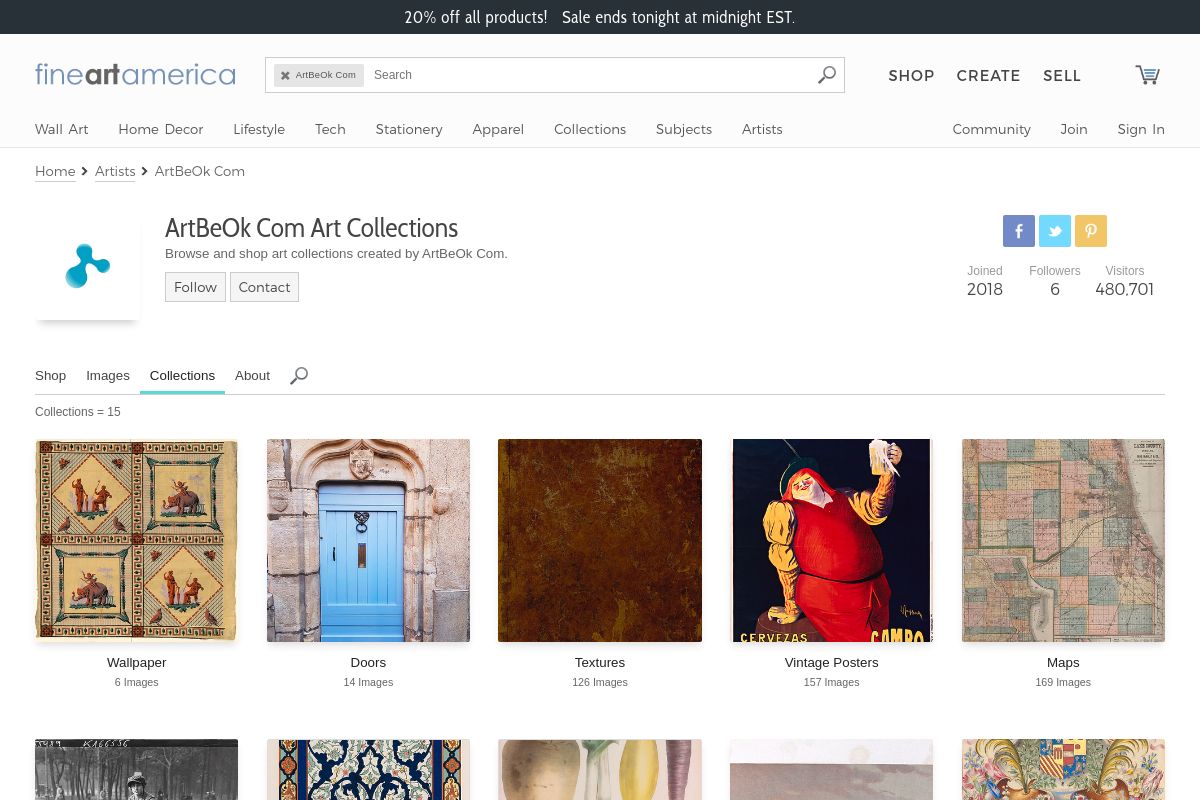Open the search icon beside the About tab

299,376
